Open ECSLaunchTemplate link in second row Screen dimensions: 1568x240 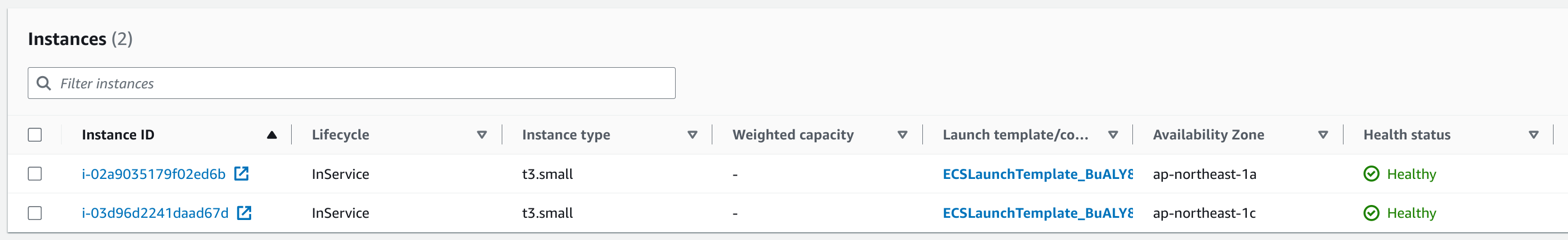(x=1037, y=213)
